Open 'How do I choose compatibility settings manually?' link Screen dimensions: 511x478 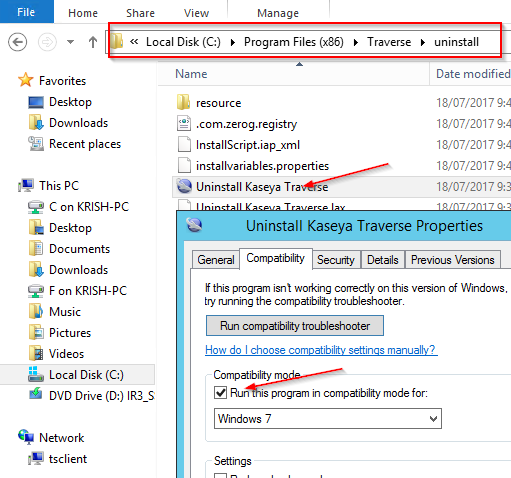(321, 350)
